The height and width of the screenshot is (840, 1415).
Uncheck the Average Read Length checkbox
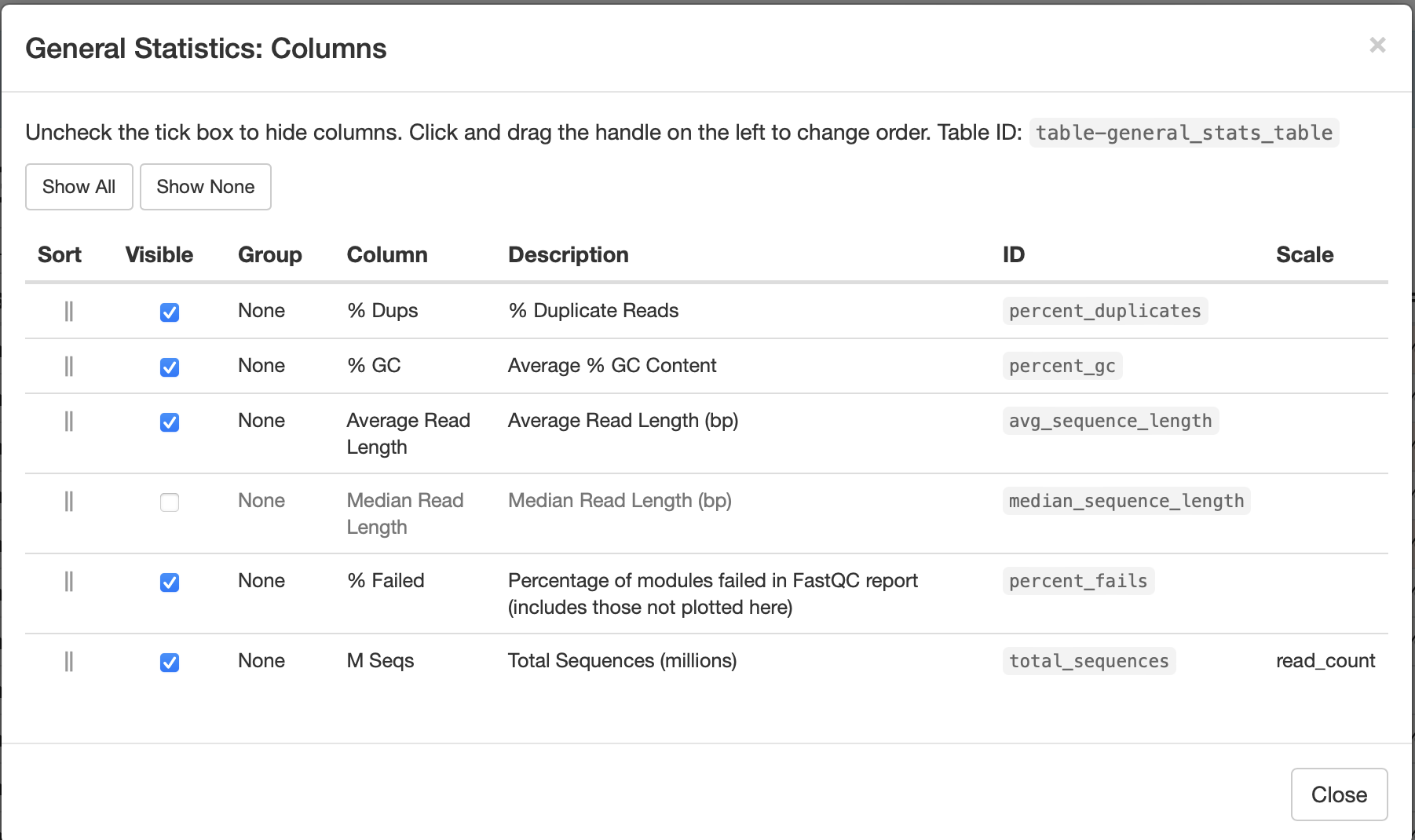(x=170, y=422)
